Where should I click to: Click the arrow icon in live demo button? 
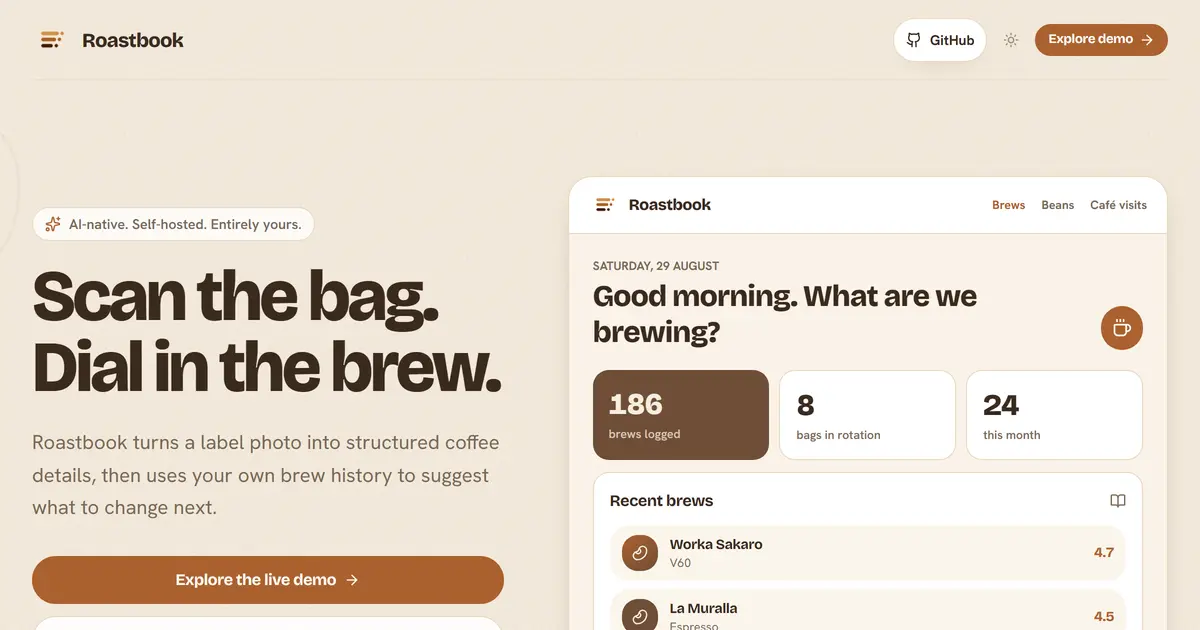pos(352,580)
